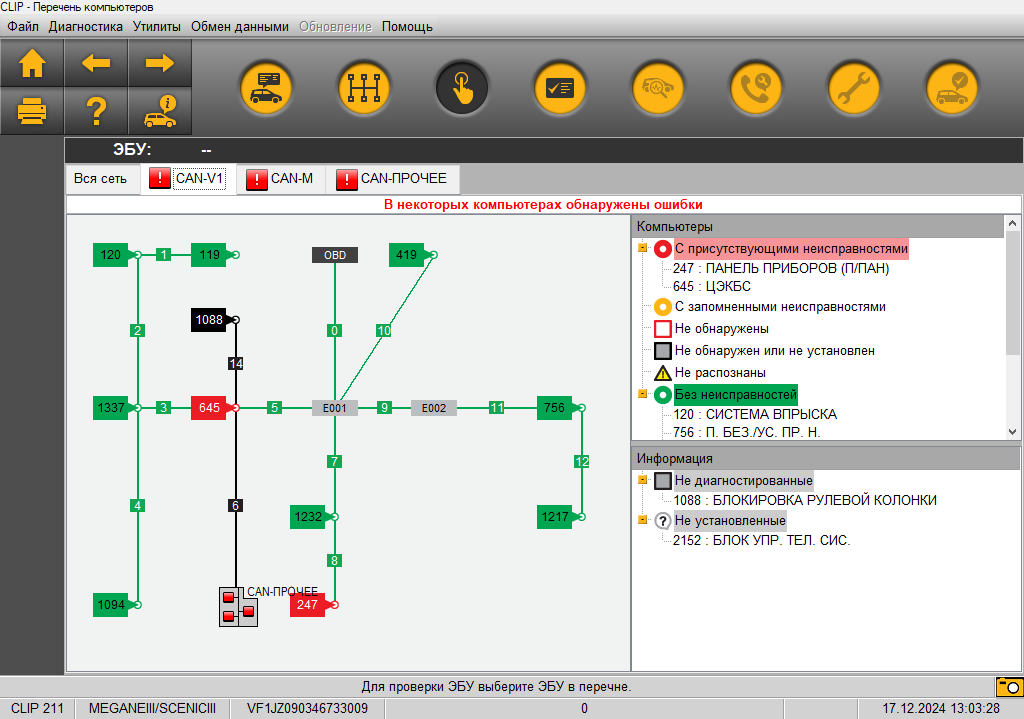Viewport: 1024px width, 719px height.
Task: Click the forward arrow navigation icon
Action: click(159, 63)
